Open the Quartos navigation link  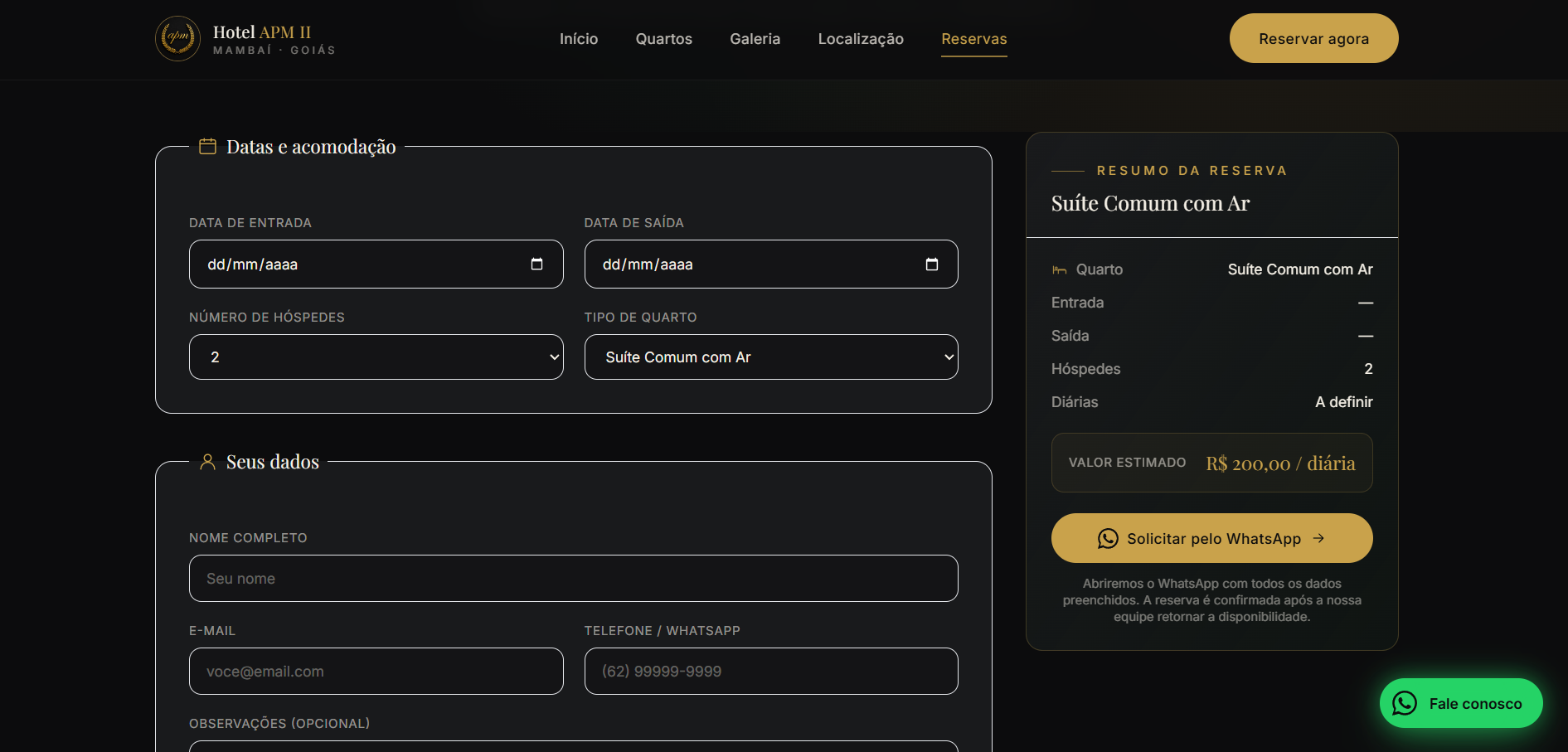click(x=663, y=39)
